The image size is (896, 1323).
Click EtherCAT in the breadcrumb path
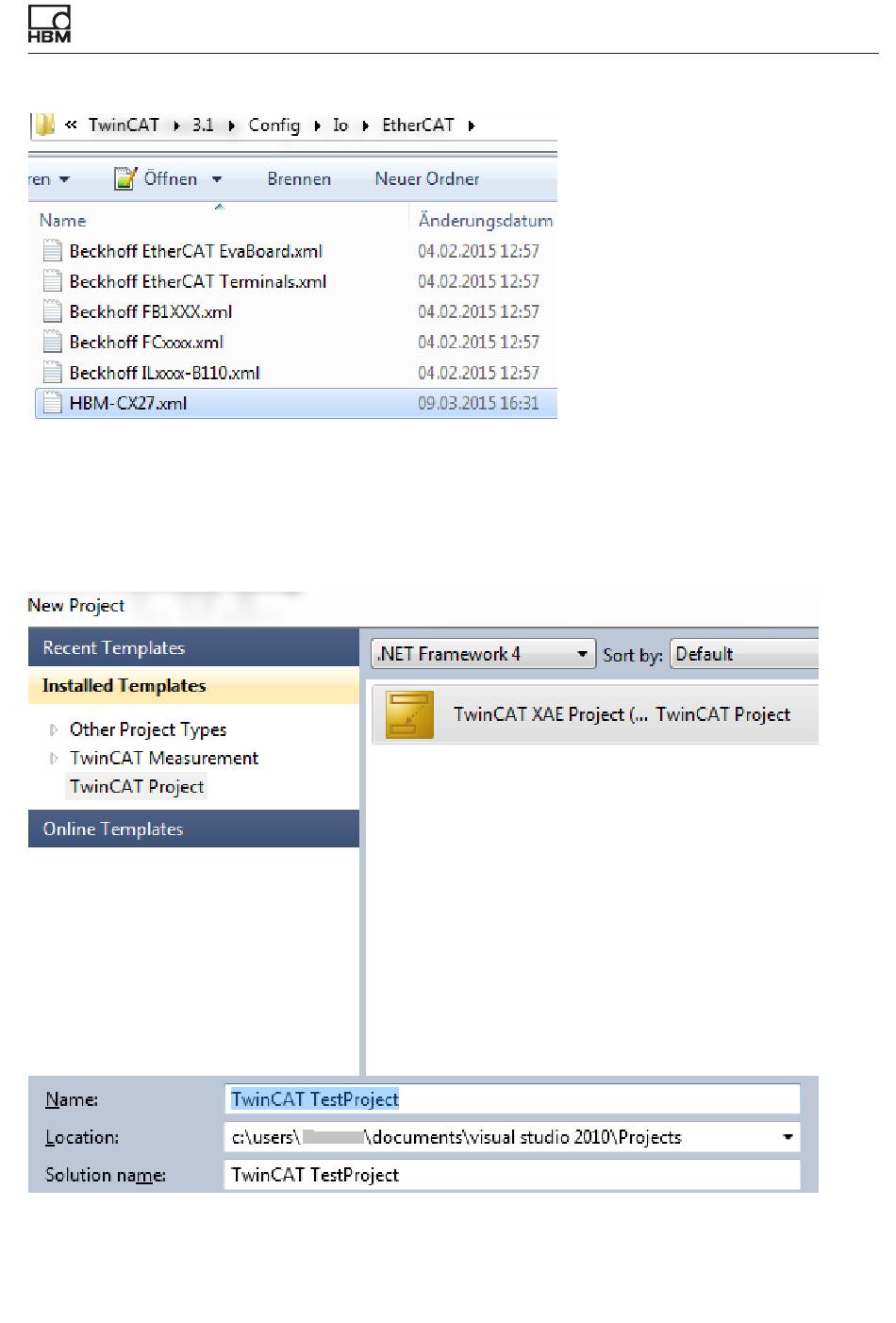(x=418, y=126)
